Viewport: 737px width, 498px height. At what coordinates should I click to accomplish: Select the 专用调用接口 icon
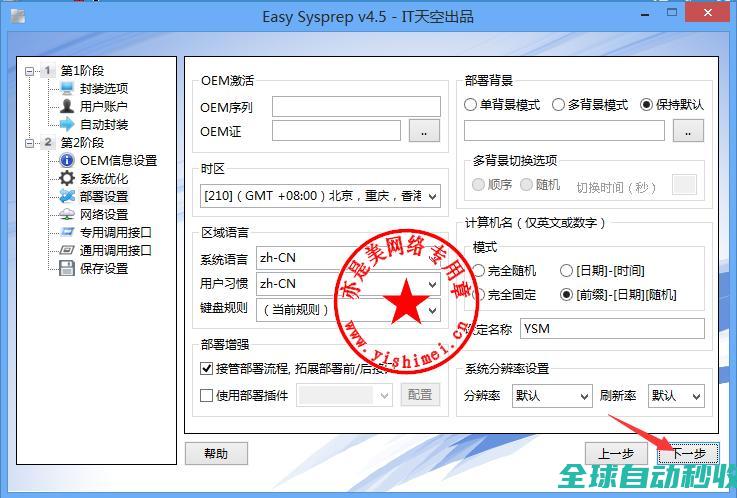point(67,233)
